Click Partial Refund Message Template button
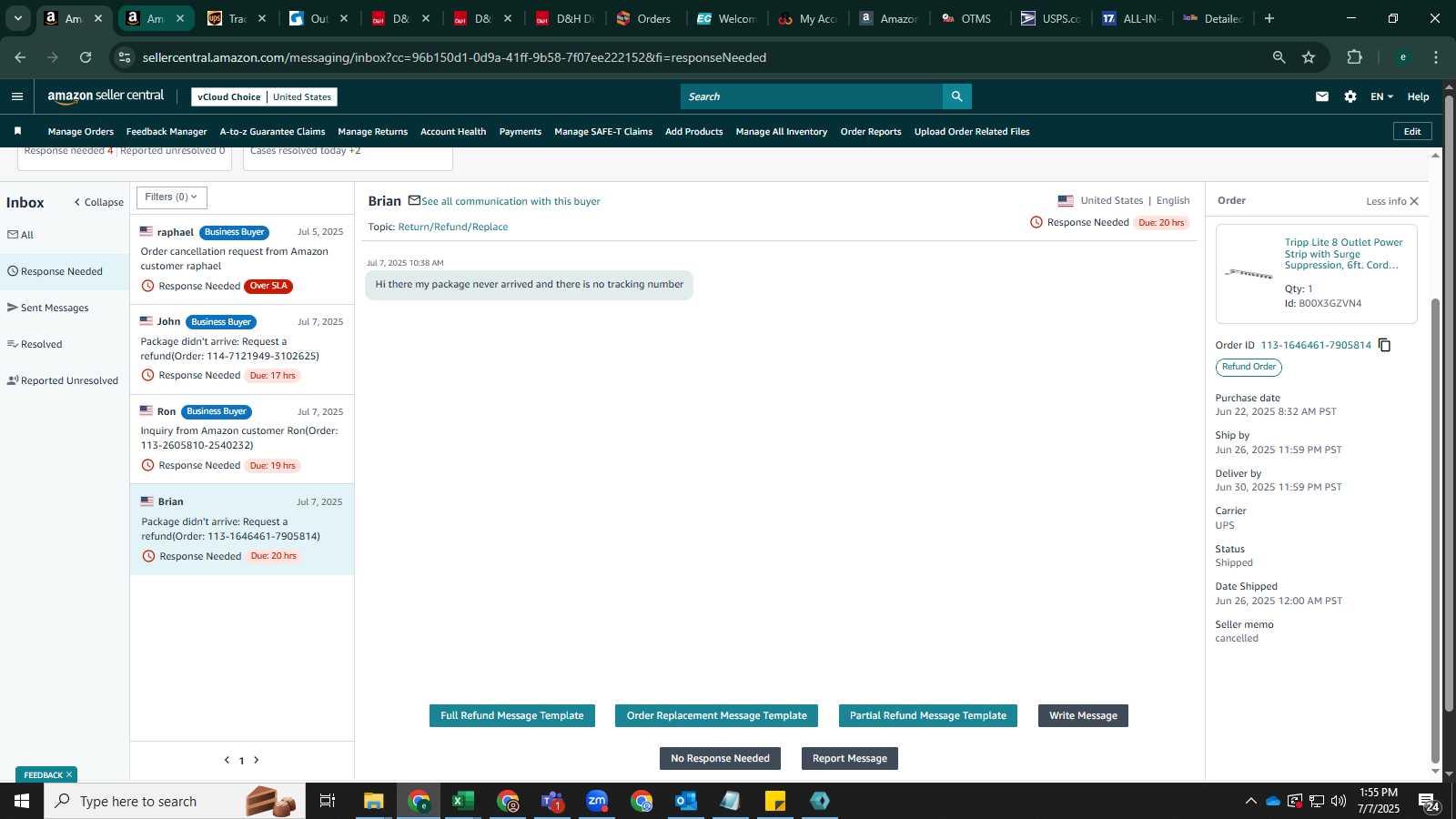 (x=927, y=715)
